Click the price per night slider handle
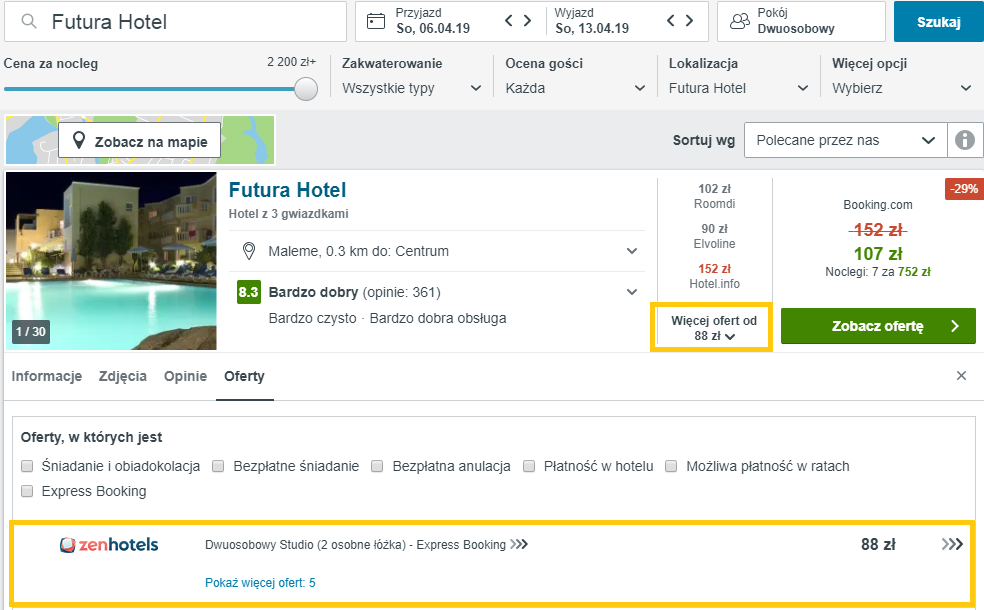 tap(306, 88)
